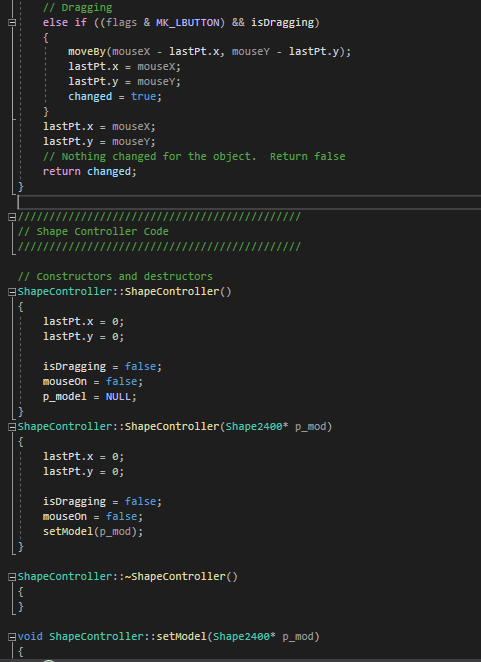481x662 pixels.
Task: Click the "true" keyword
Action: (x=144, y=97)
